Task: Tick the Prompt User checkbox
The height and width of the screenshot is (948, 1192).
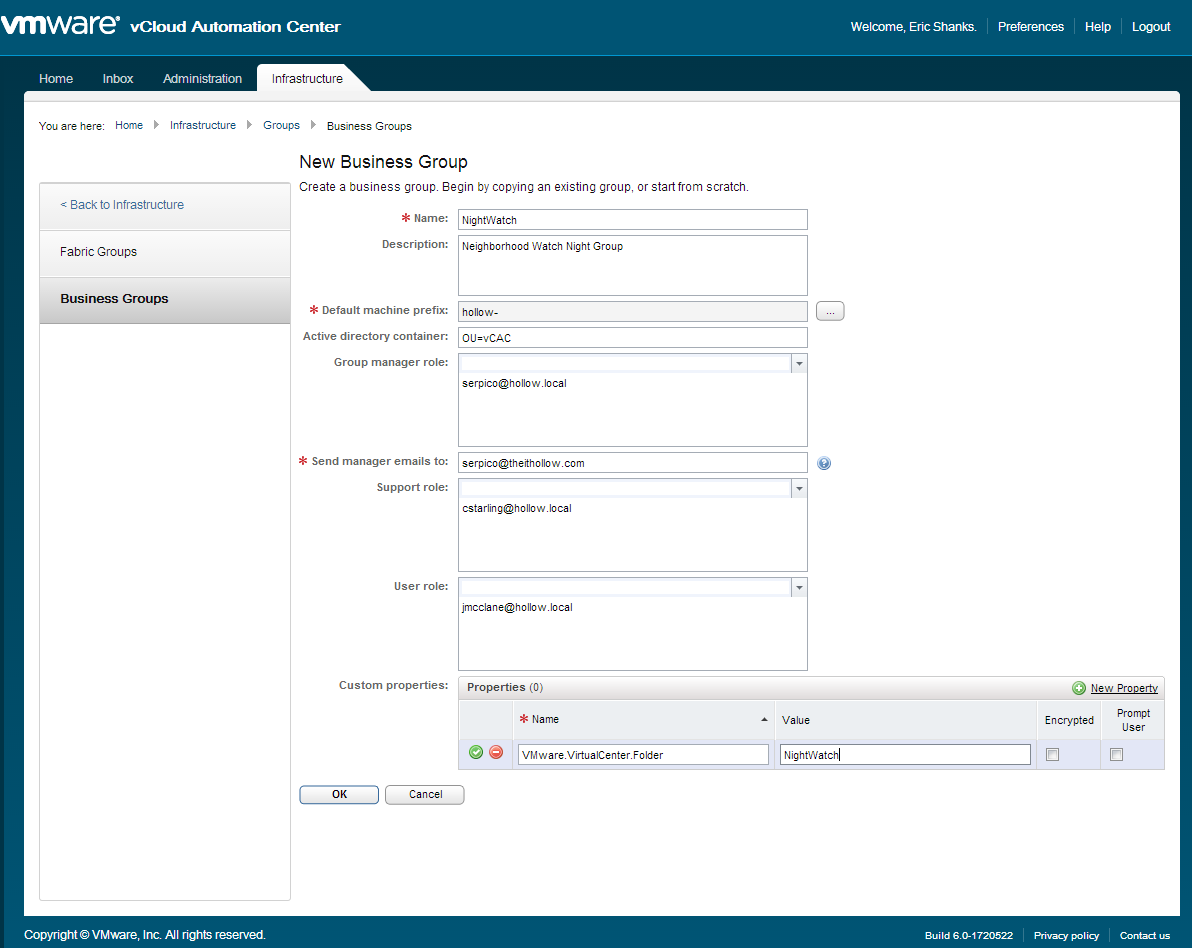Action: 1116,755
